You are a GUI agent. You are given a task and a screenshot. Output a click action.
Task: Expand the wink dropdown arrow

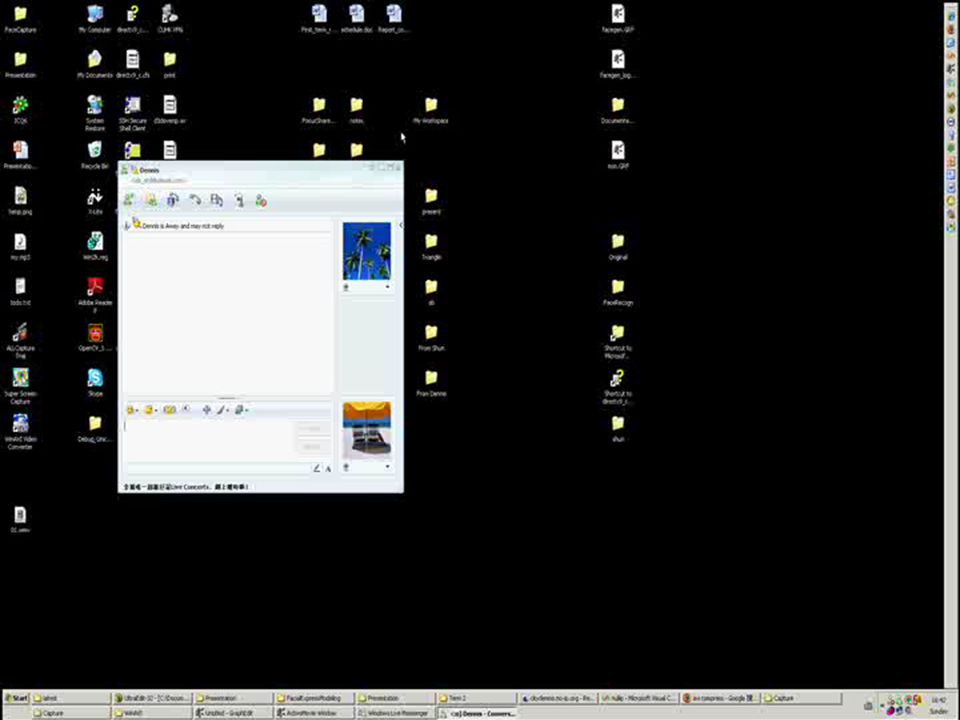point(156,410)
